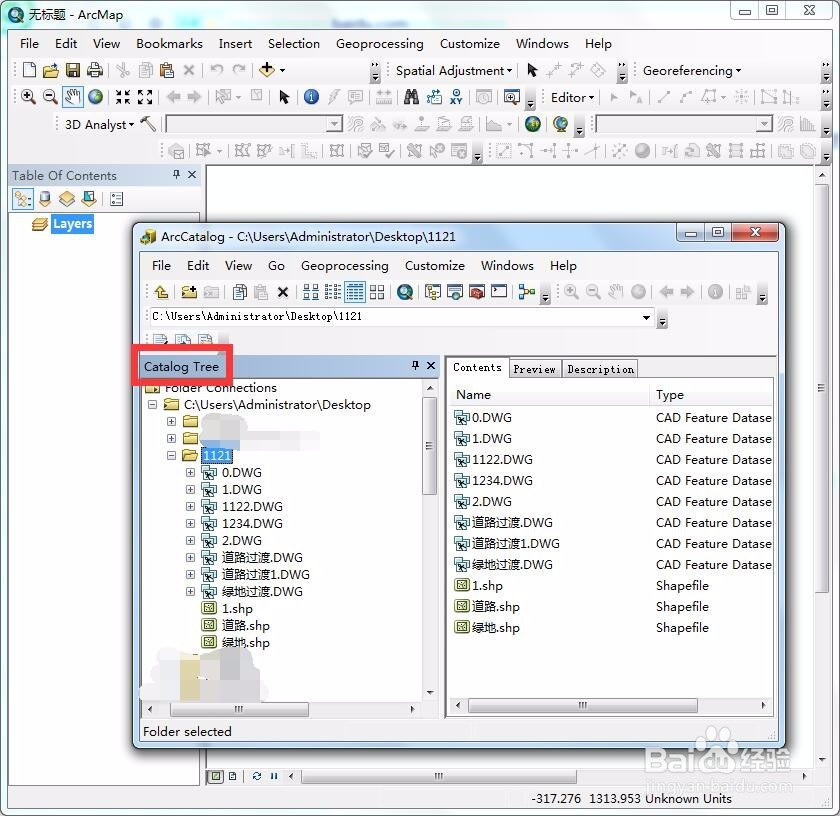Collapse Desktop folder connection in tree
This screenshot has width=840, height=816.
(x=153, y=405)
